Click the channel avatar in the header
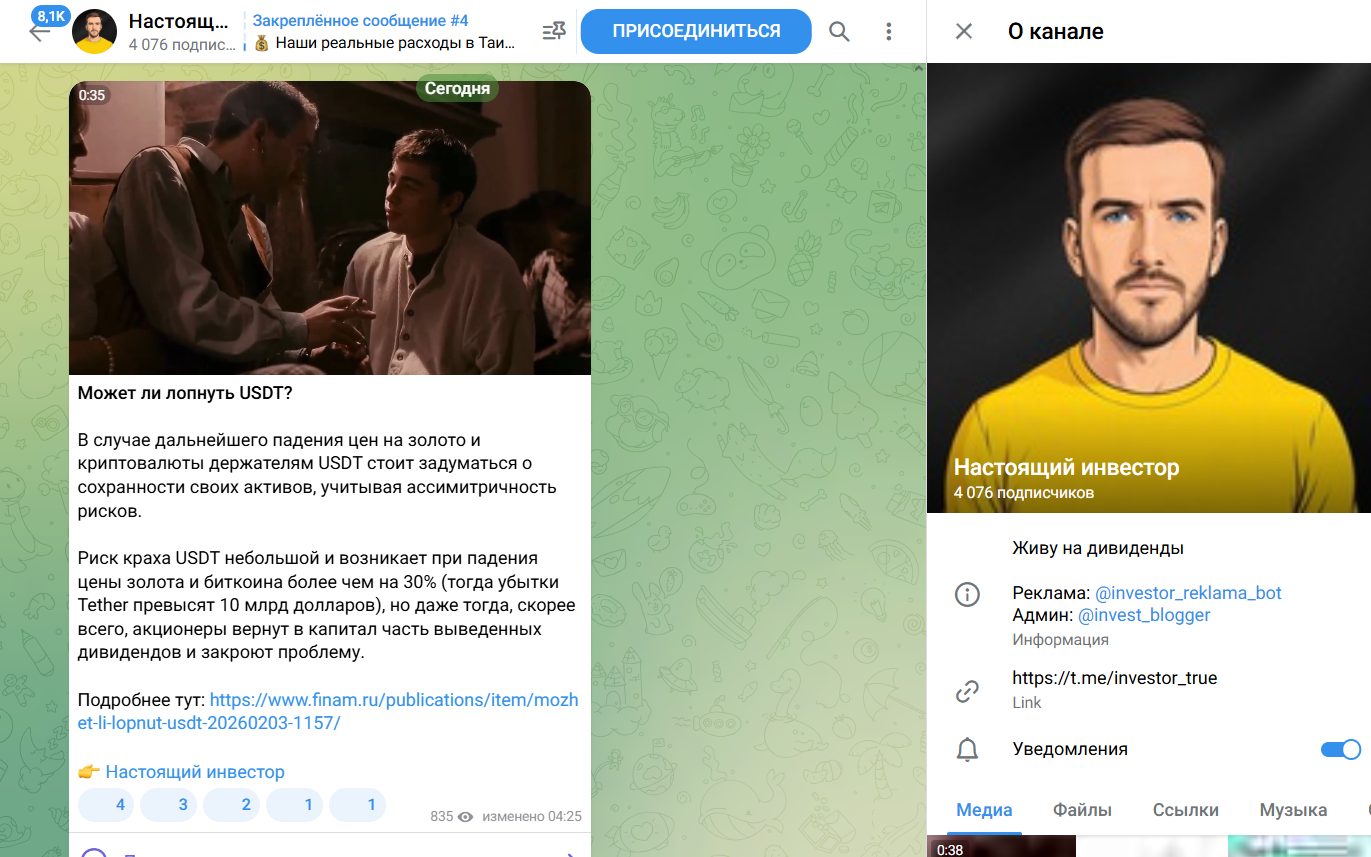This screenshot has width=1371, height=857. pyautogui.click(x=94, y=32)
